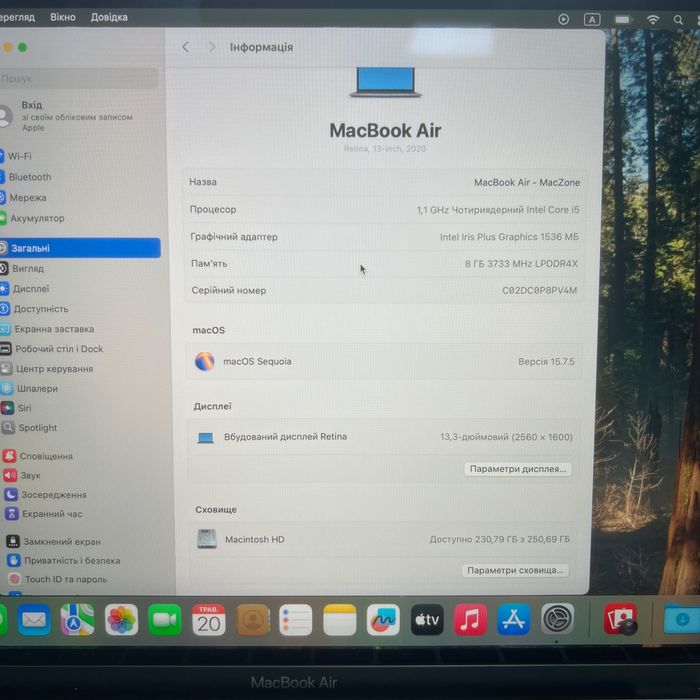The width and height of the screenshot is (700, 700).
Task: Open Мережа settings in the sidebar
Action: coord(80,197)
